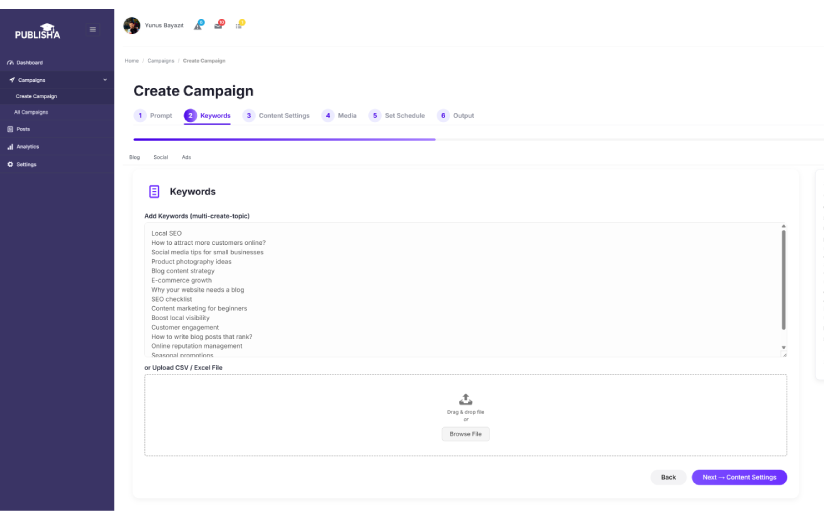Click inside the keywords text area
The height and width of the screenshot is (520, 824).
(x=460, y=290)
